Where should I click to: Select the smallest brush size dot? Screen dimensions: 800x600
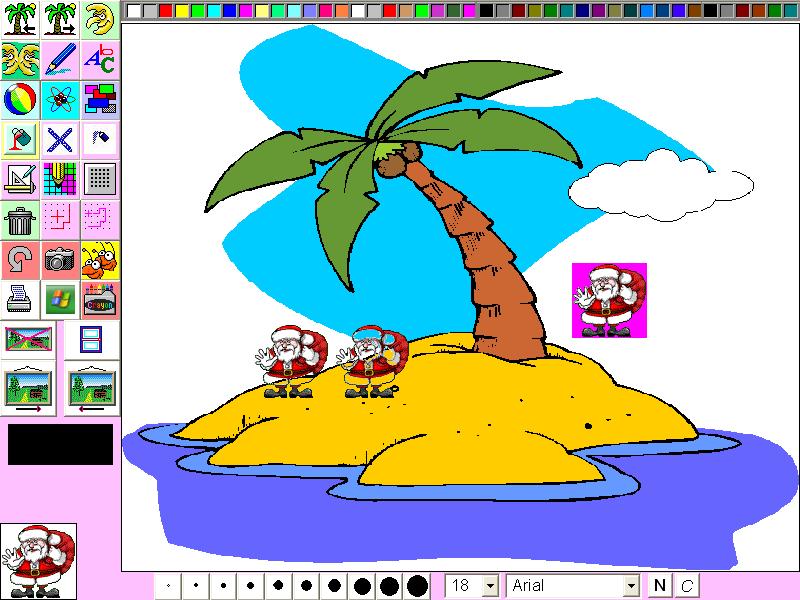click(x=168, y=586)
